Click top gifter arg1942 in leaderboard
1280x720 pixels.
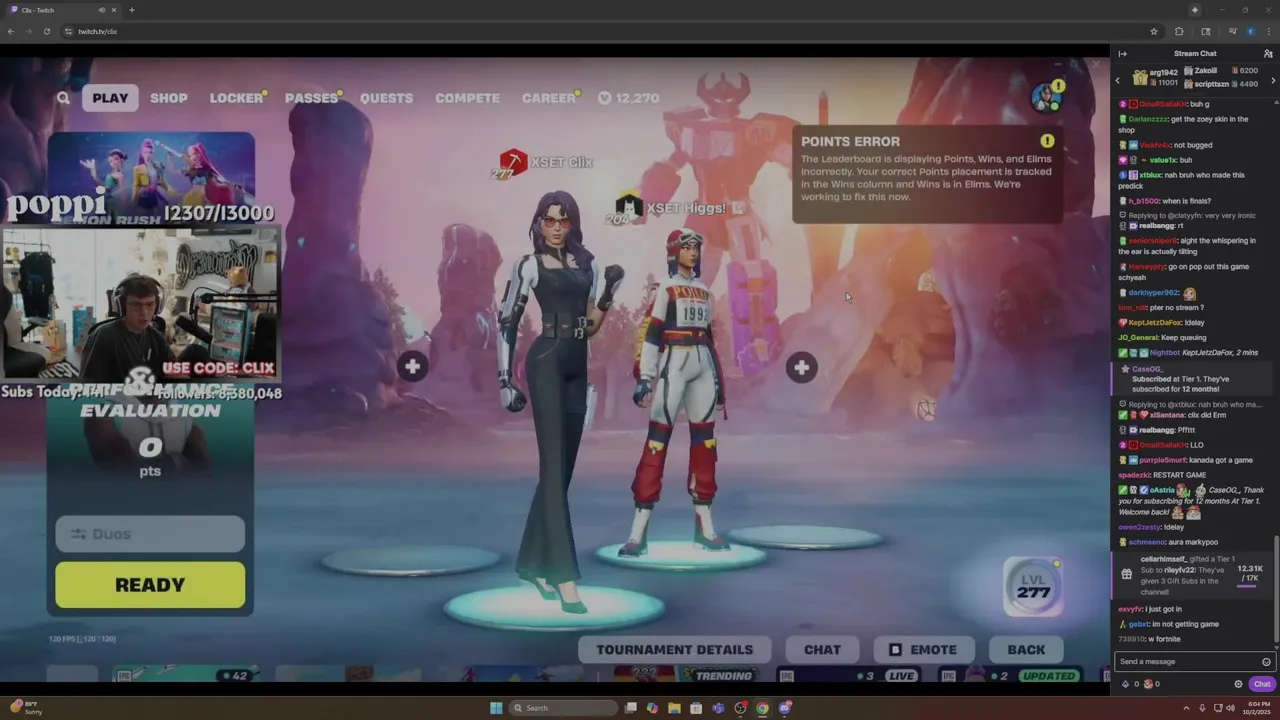click(x=1155, y=78)
